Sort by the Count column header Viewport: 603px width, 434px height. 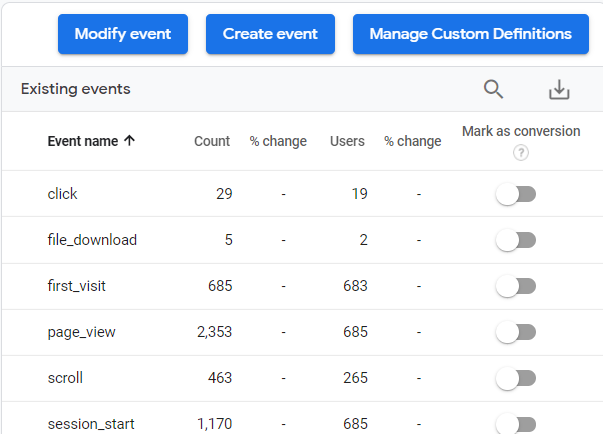point(212,141)
